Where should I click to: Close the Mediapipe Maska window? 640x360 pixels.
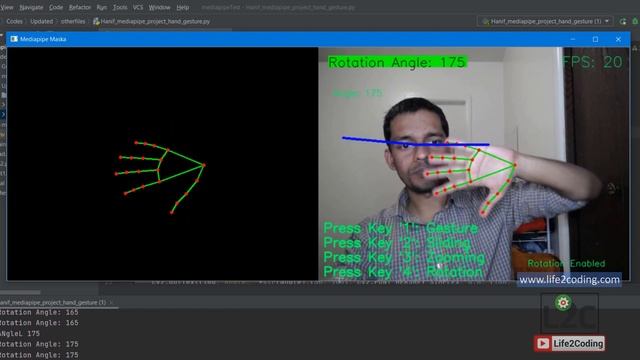click(618, 39)
